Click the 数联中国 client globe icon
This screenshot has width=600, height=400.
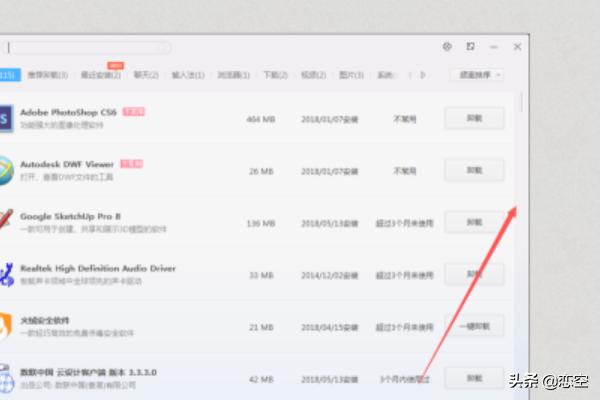pos(6,377)
